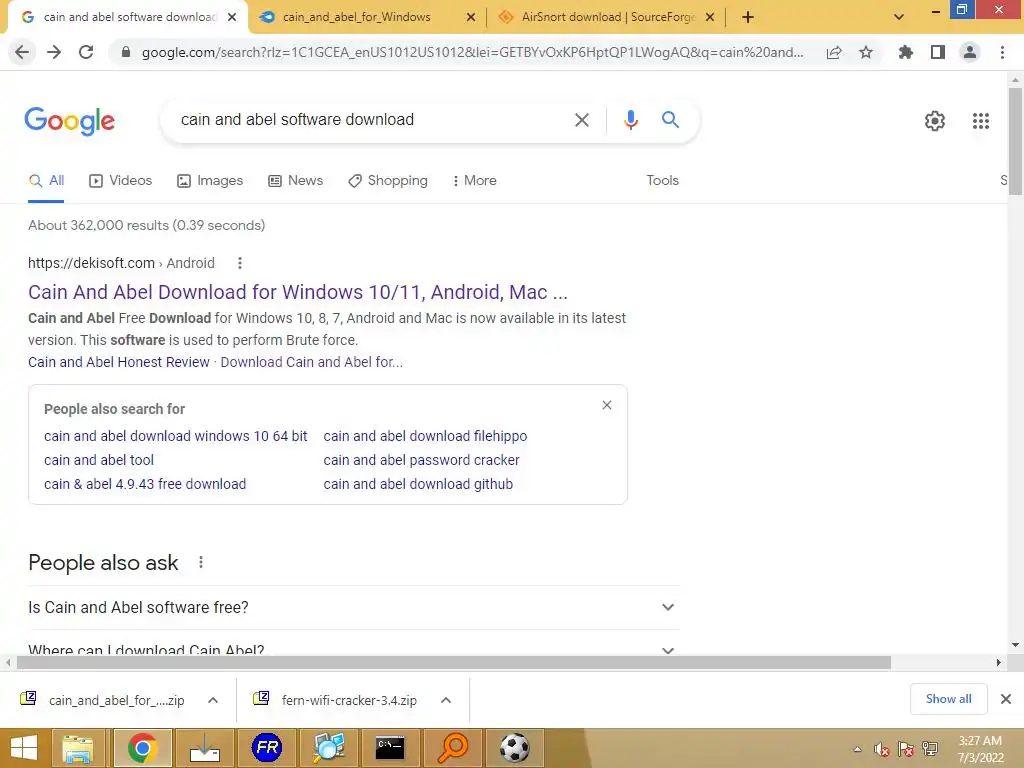
Task: Open the soccer ball taskbar app
Action: [515, 748]
